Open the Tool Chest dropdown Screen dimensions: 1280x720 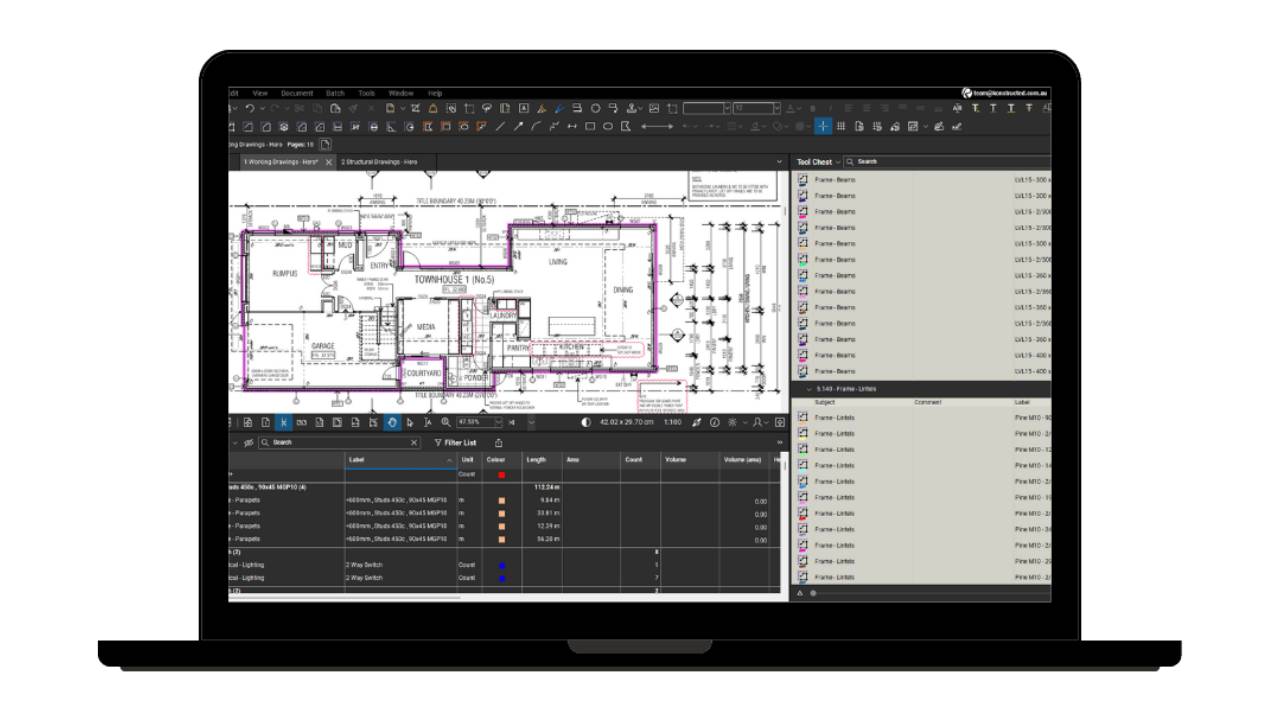click(x=838, y=162)
